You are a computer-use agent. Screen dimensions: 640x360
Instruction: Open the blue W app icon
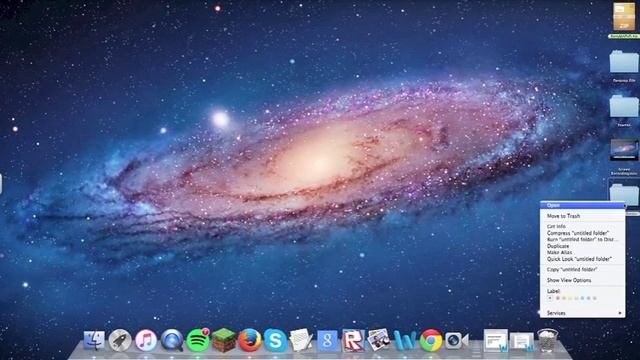pos(405,340)
